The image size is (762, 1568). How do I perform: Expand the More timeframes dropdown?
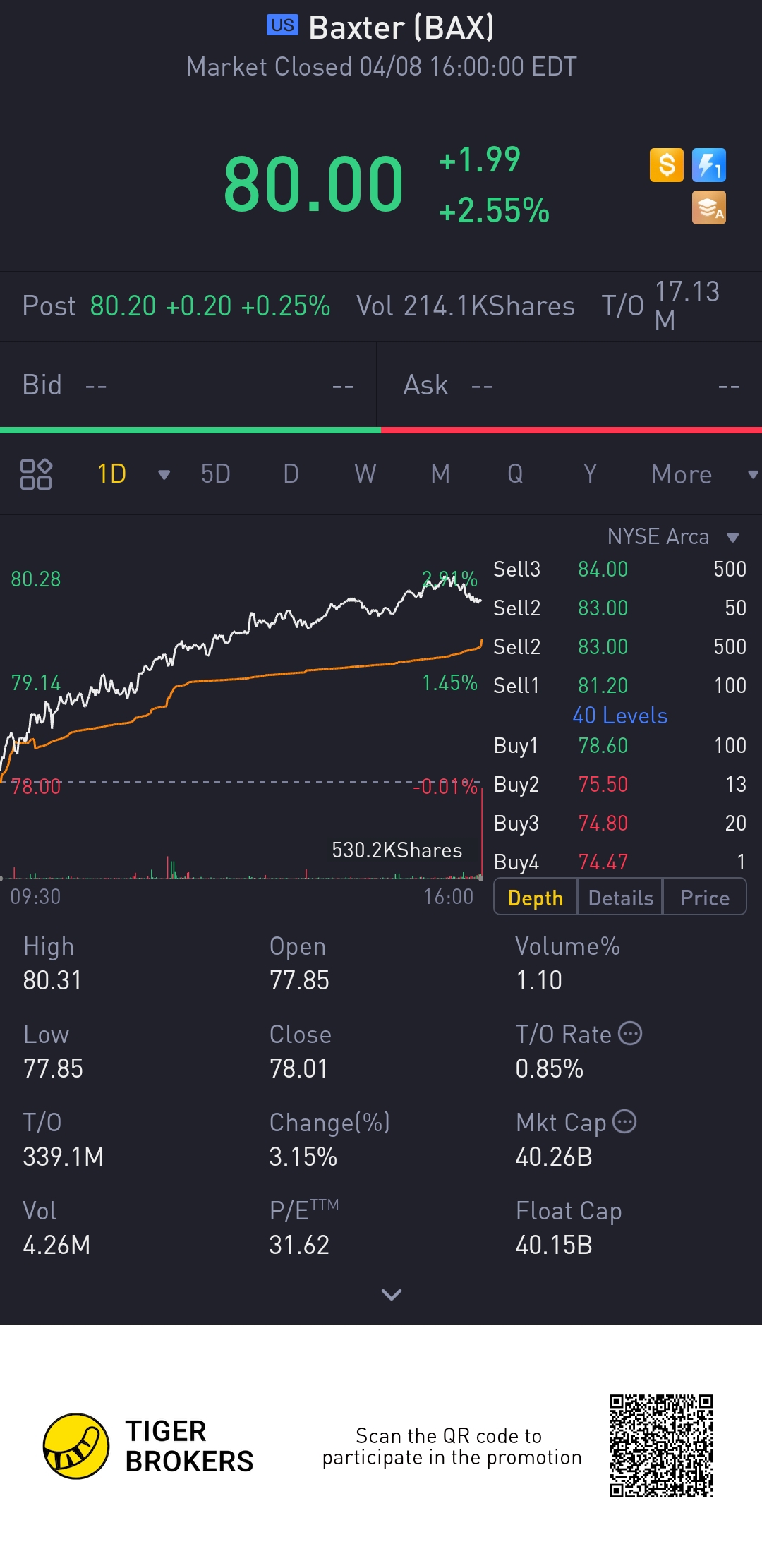point(753,475)
